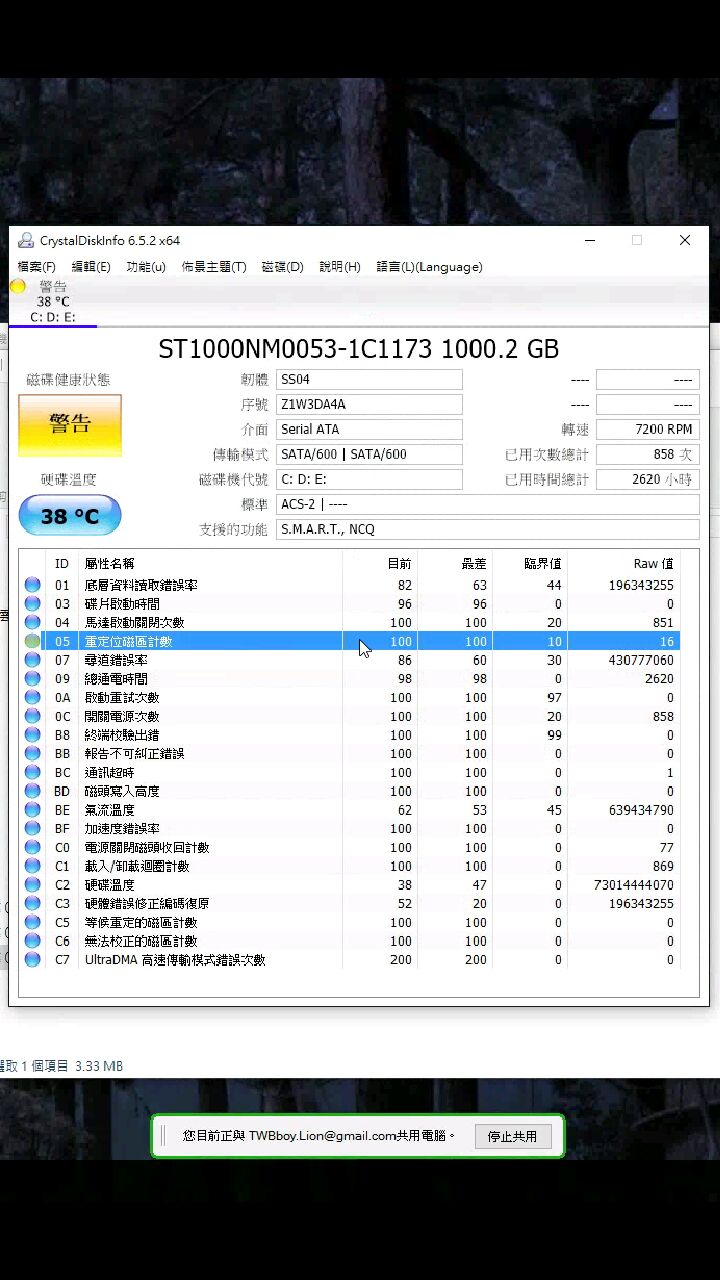Click status orb for row BD 磁頭寫入高度
720x1280 pixels.
[32, 791]
